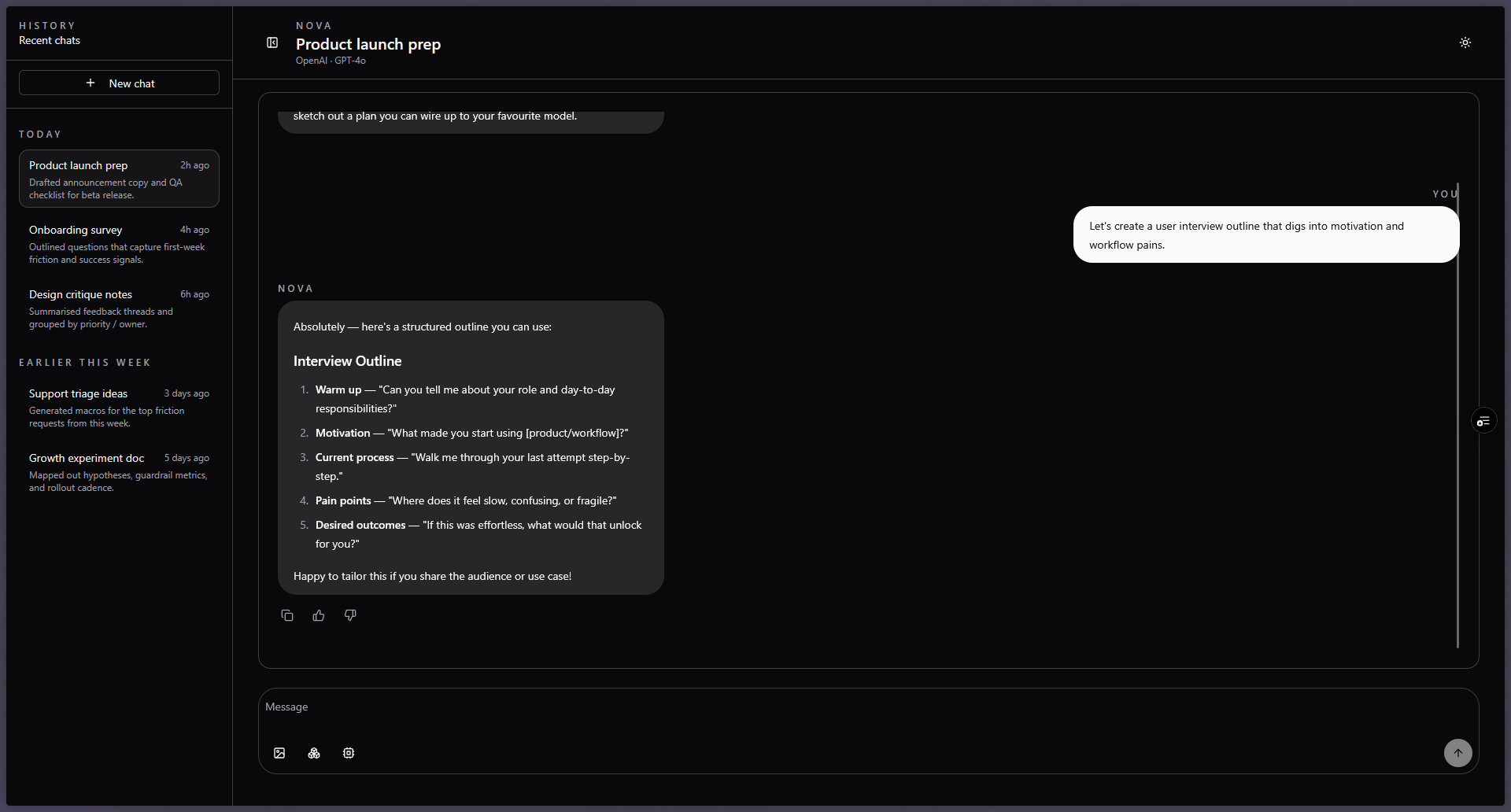Click the chip settings icon in composer
The image size is (1511, 812).
coord(349,753)
